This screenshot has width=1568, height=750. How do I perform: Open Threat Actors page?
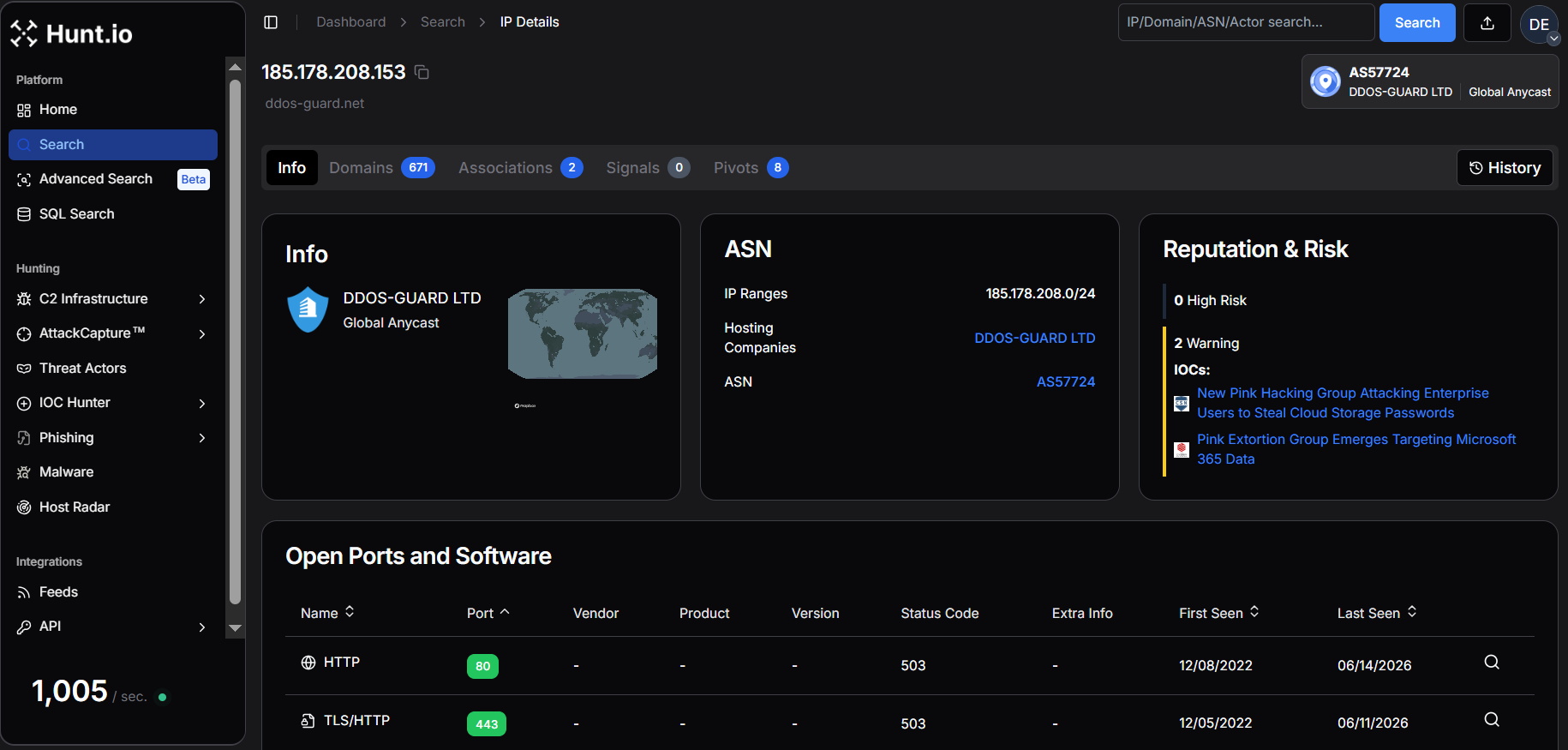113,369
